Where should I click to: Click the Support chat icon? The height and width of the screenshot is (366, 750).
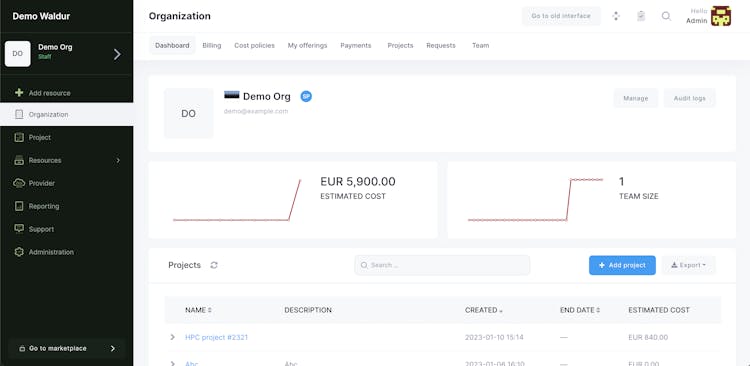click(x=19, y=229)
